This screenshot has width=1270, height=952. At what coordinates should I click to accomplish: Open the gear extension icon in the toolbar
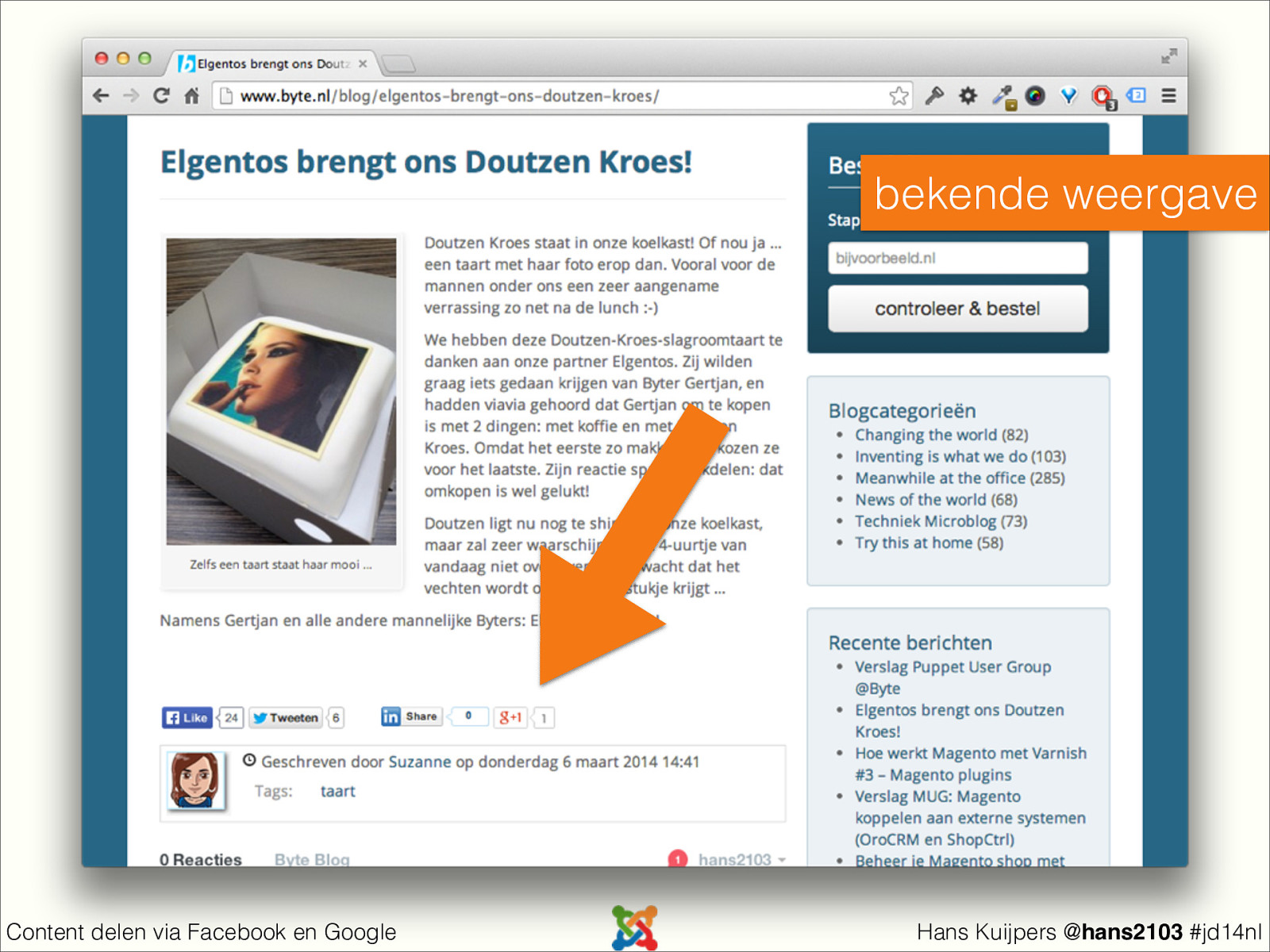tap(968, 96)
